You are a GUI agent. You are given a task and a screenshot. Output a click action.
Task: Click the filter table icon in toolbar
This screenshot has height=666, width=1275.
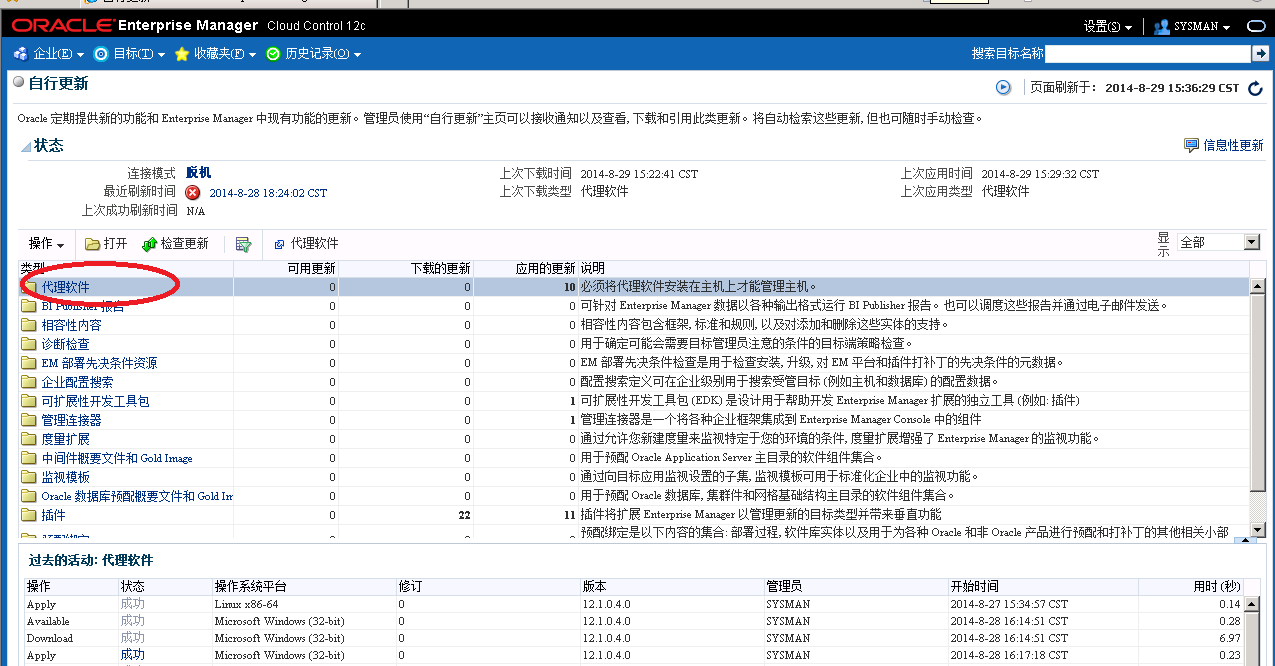243,243
